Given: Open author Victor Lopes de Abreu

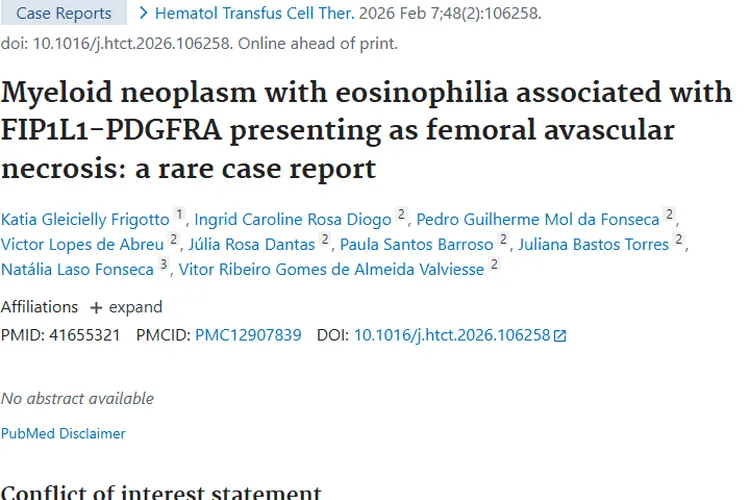Looking at the screenshot, I should (82, 244).
